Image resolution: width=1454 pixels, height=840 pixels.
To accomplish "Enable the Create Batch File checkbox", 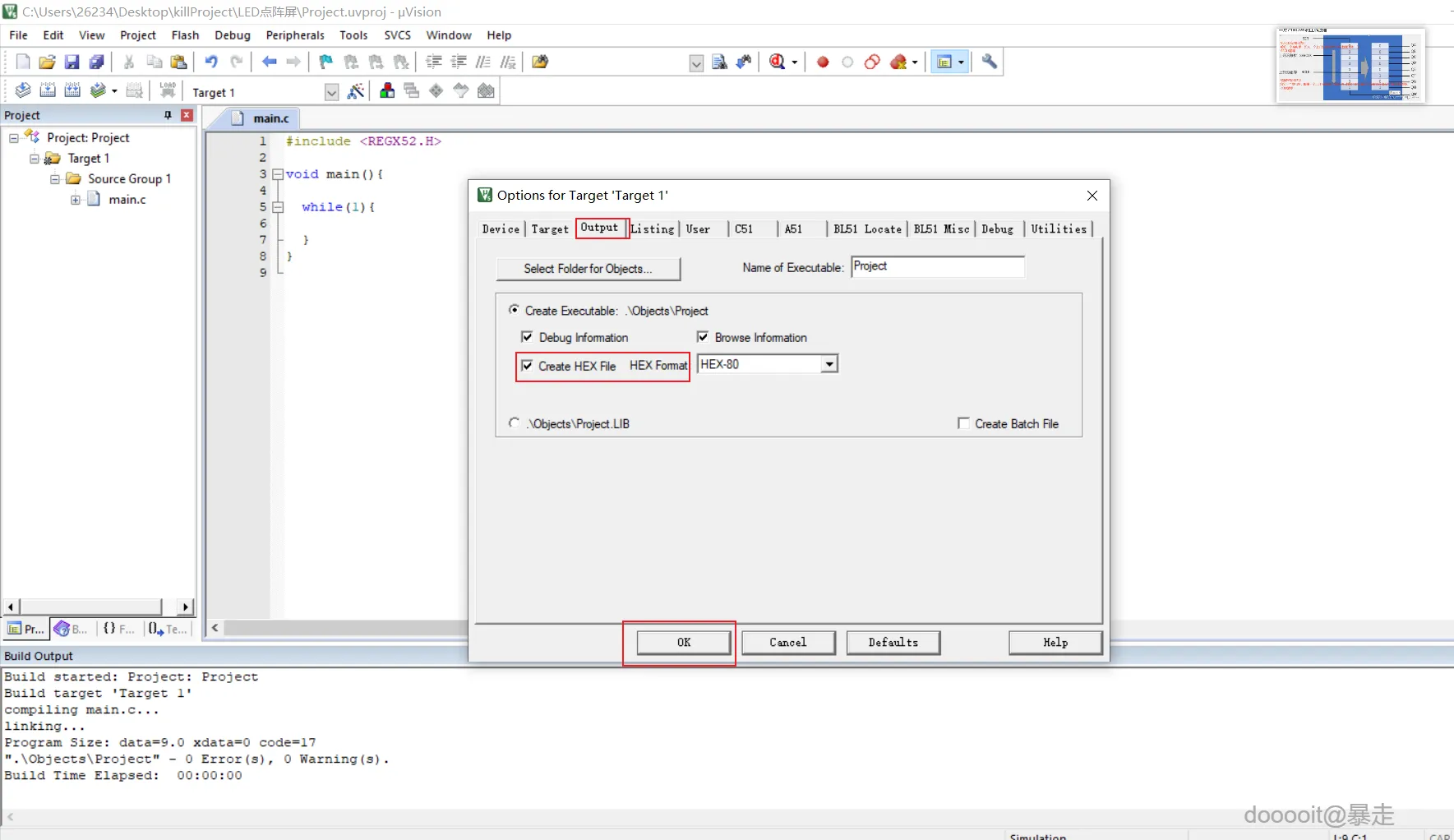I will (963, 423).
